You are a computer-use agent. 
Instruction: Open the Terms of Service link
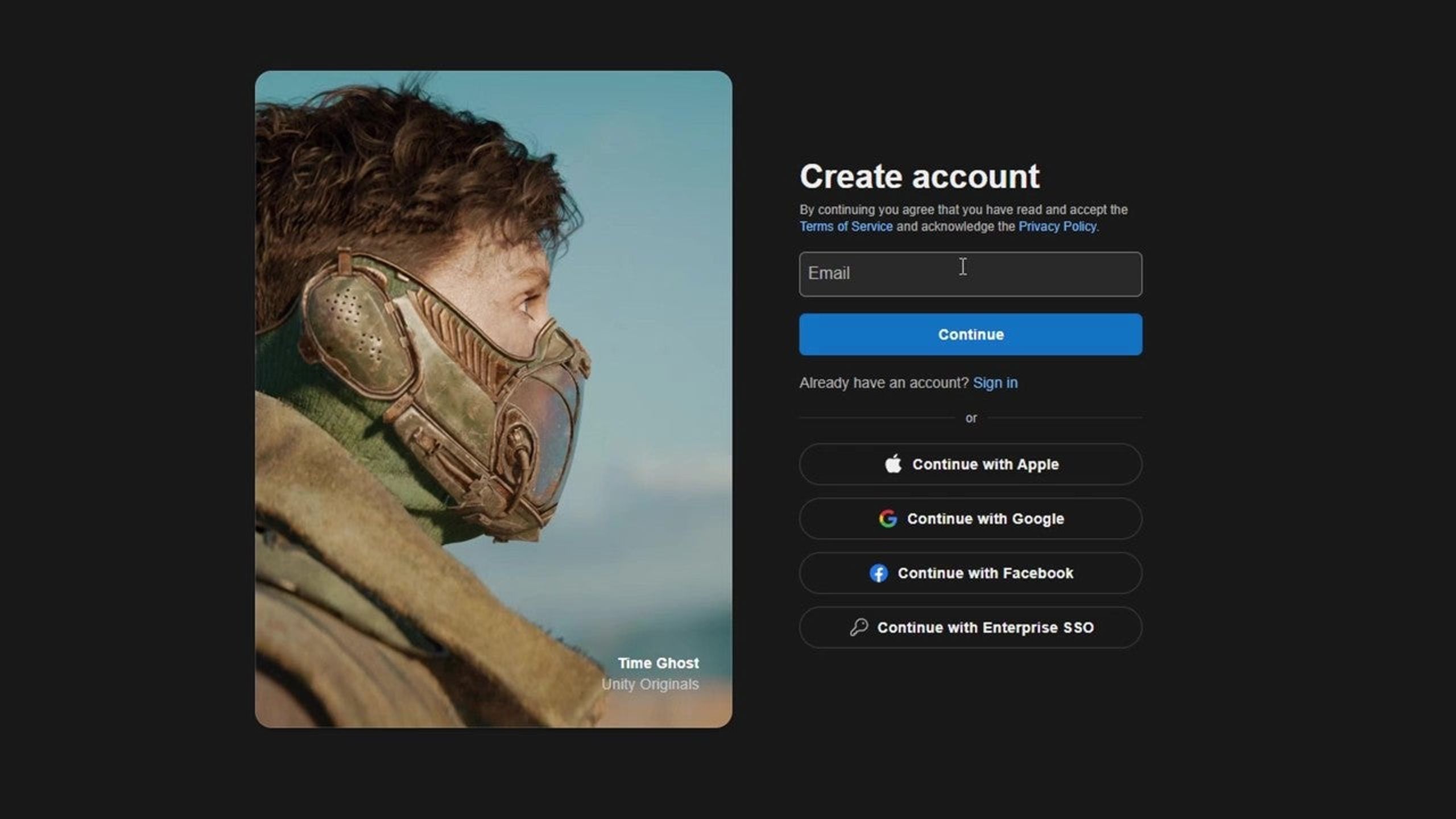[846, 226]
